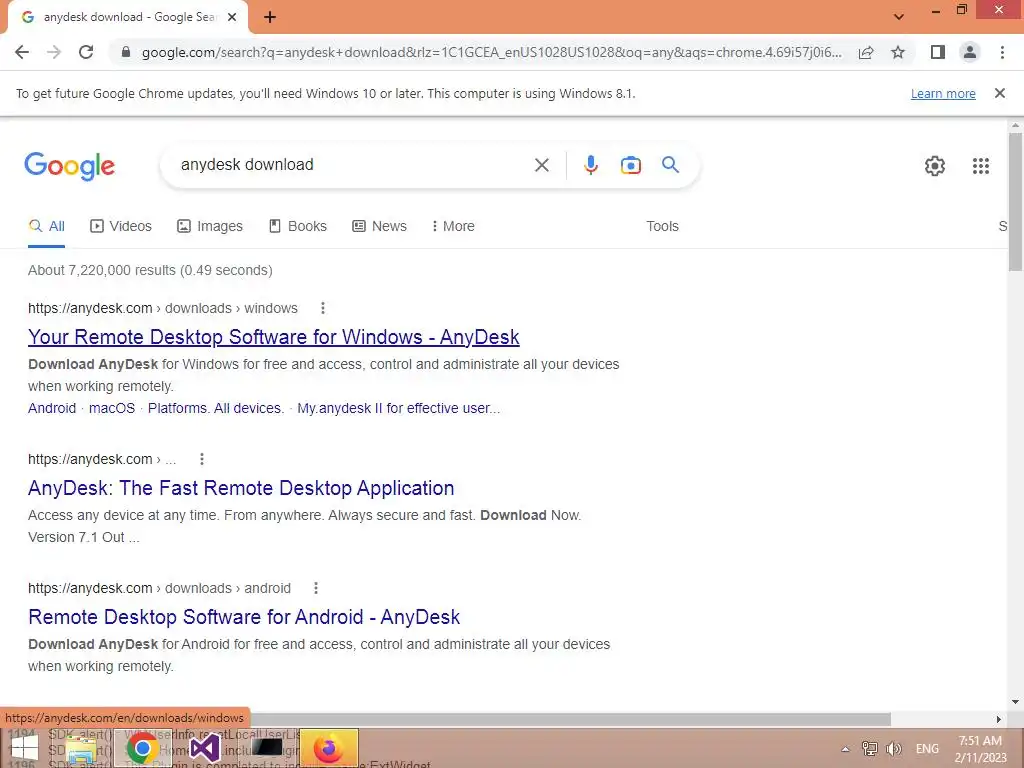Image resolution: width=1024 pixels, height=768 pixels.
Task: Expand the More search filters
Action: [453, 227]
